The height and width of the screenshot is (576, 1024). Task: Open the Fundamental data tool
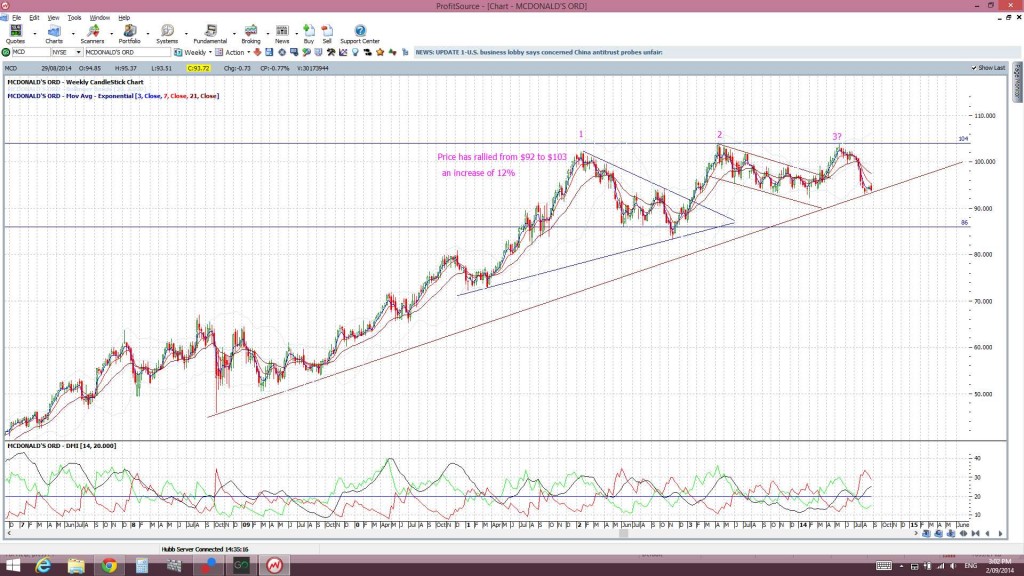[210, 34]
